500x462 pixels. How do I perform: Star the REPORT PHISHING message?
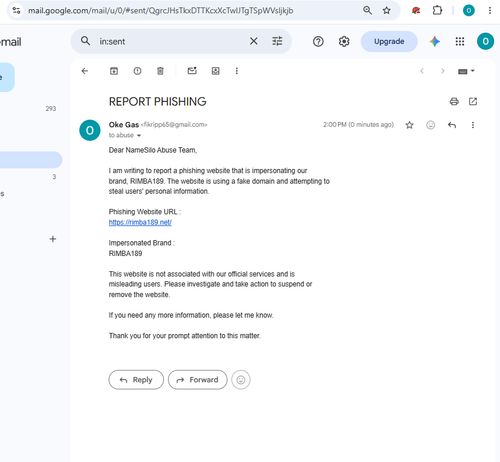pyautogui.click(x=409, y=125)
